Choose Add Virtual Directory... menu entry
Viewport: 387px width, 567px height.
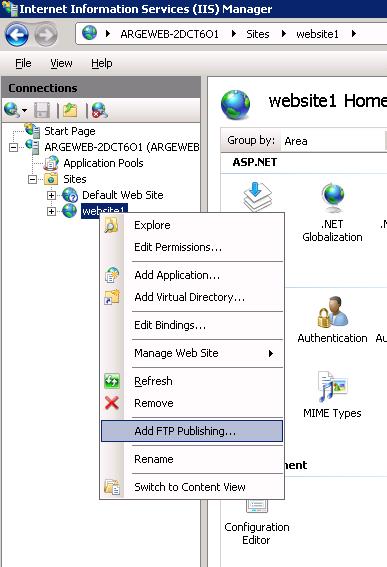coord(192,297)
